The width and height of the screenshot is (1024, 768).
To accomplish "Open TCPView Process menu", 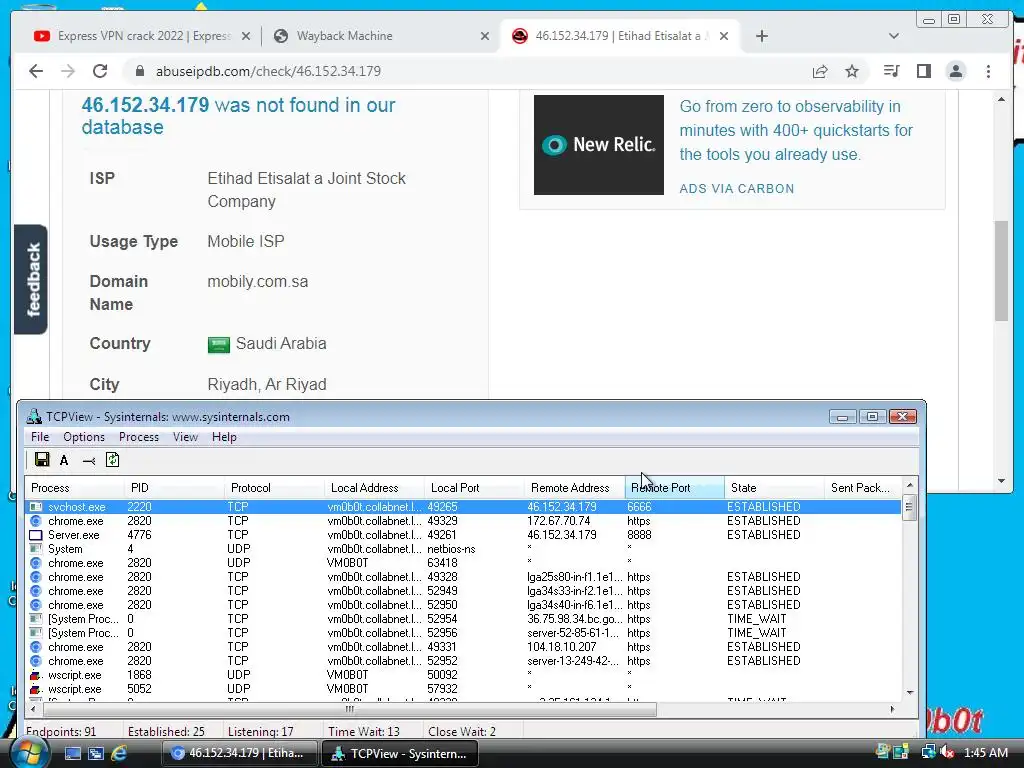I will (138, 437).
